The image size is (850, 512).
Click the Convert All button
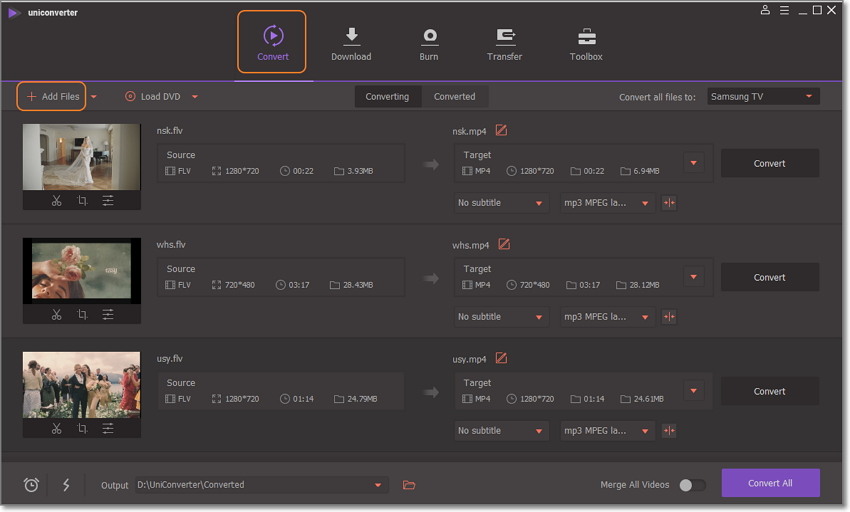tap(770, 483)
